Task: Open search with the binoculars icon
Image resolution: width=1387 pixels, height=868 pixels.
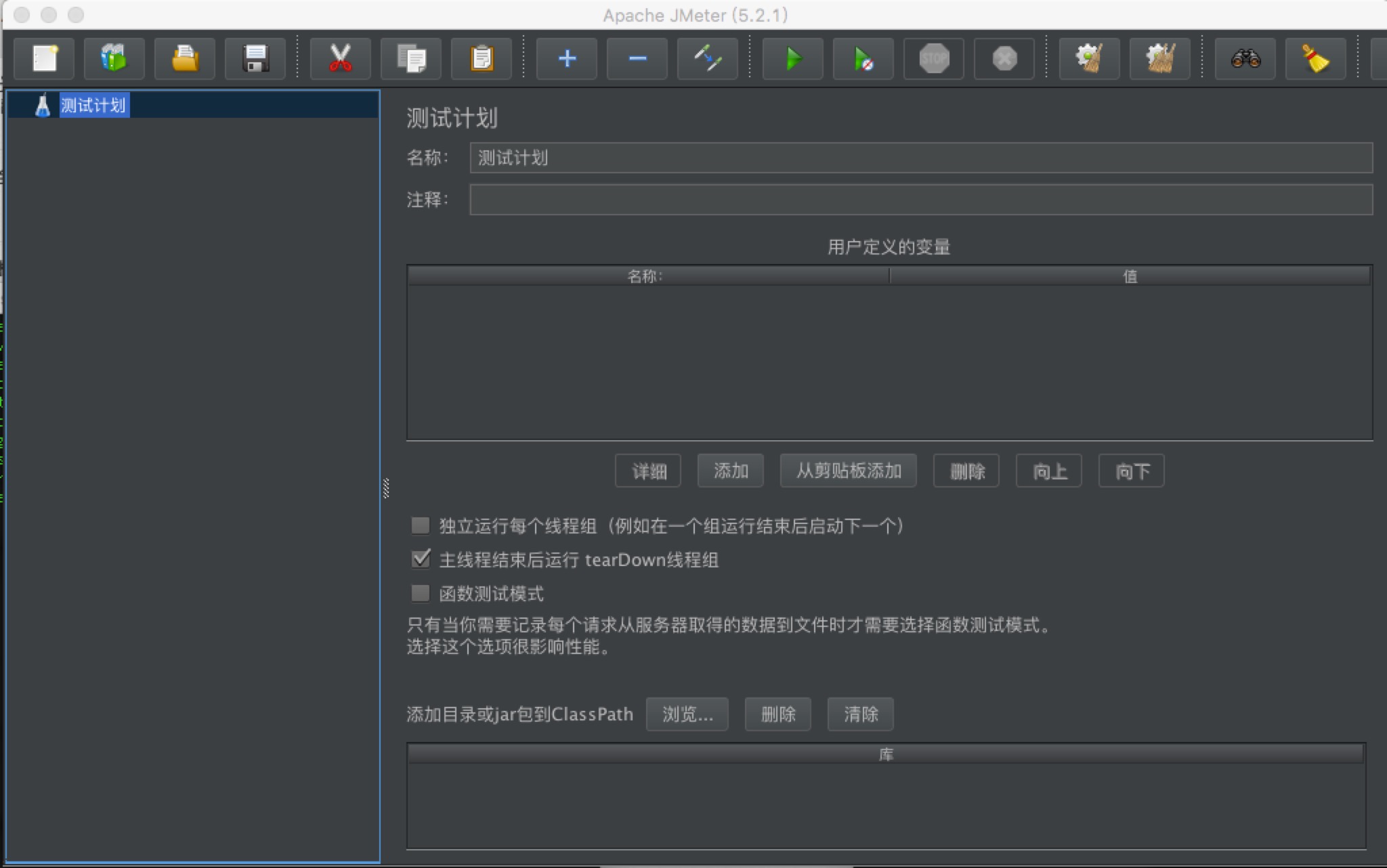Action: 1245,59
